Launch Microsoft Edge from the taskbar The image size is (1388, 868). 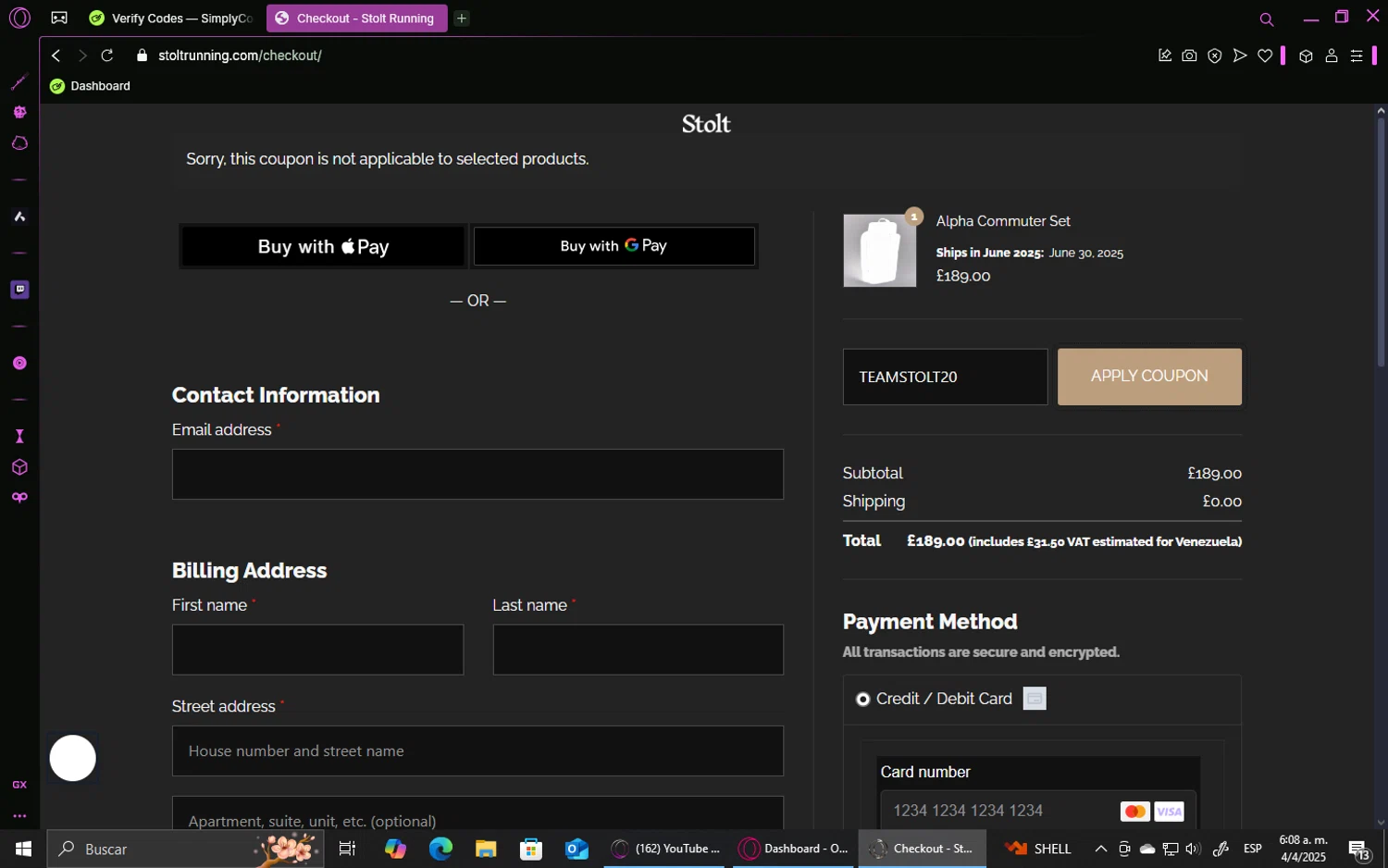(x=440, y=849)
